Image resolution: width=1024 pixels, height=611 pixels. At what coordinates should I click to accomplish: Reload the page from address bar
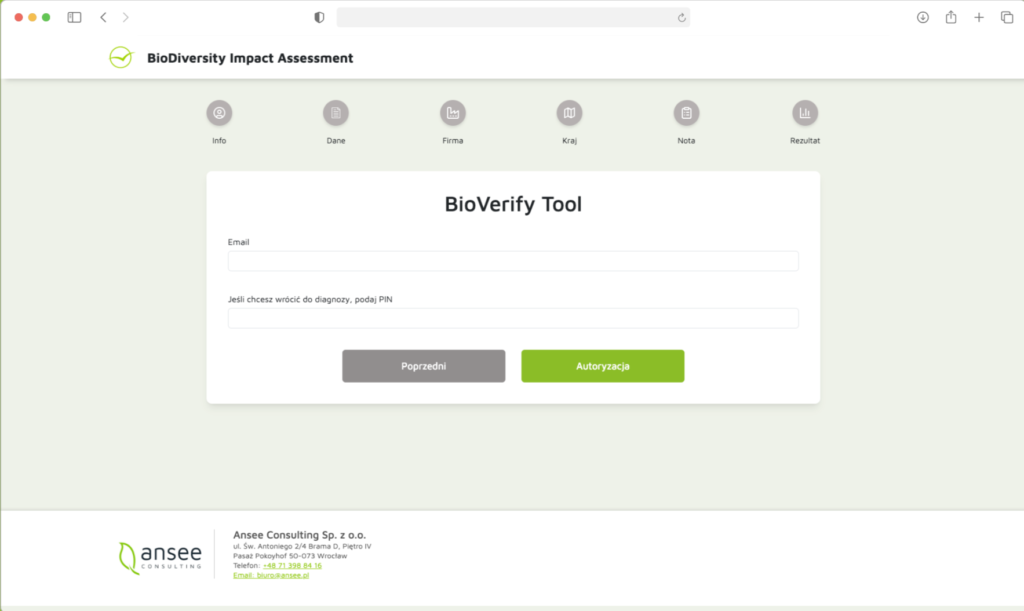[x=681, y=18]
